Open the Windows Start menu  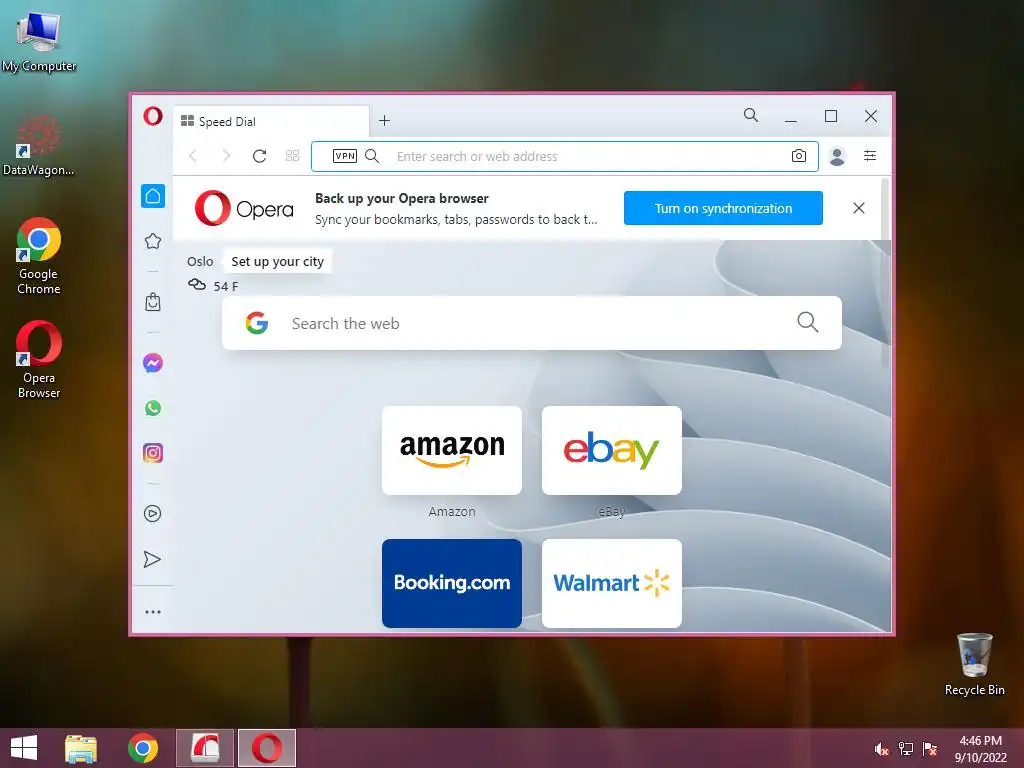(x=24, y=748)
